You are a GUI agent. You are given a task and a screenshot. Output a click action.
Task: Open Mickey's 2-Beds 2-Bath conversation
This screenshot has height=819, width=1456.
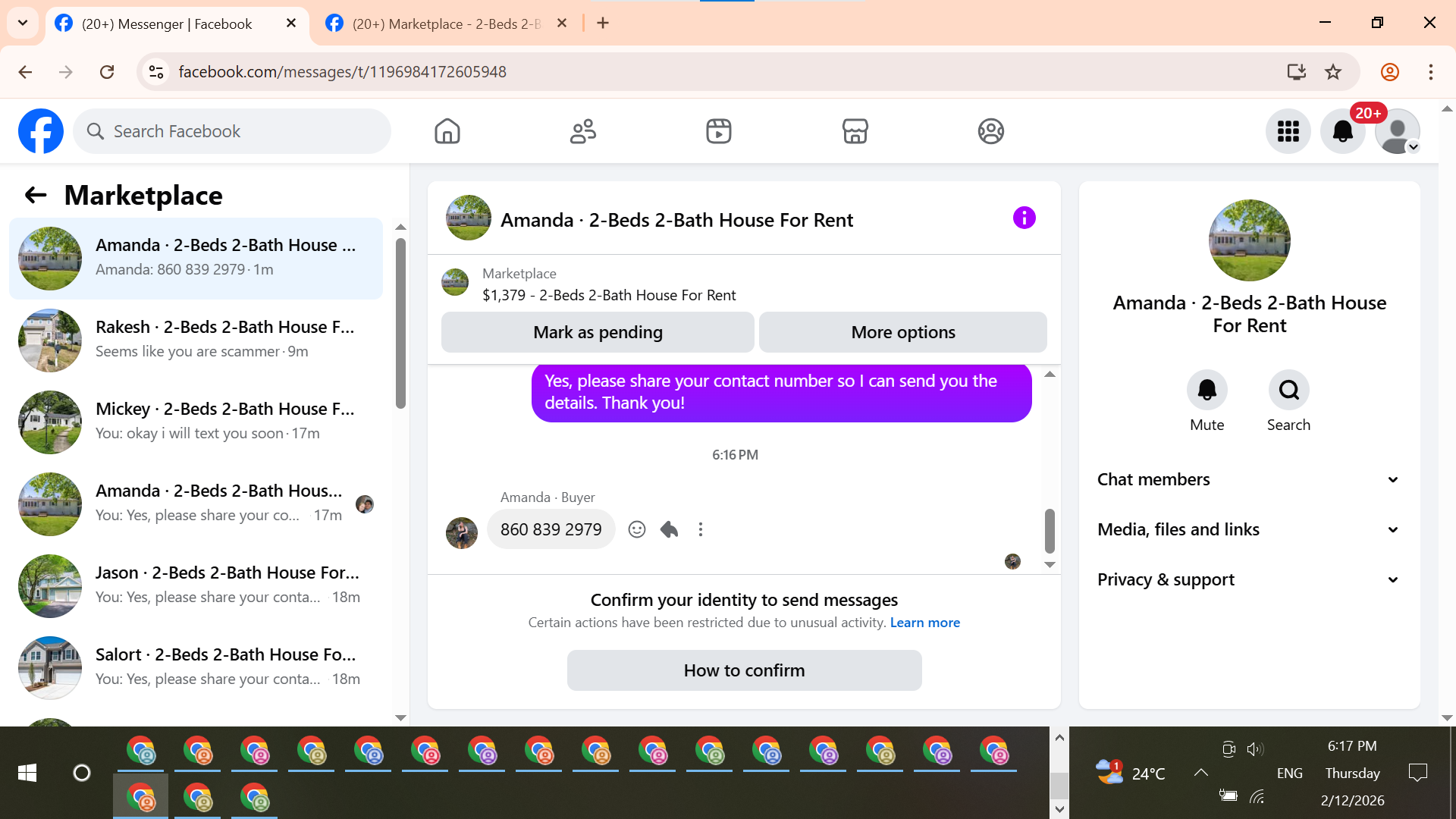(x=196, y=422)
